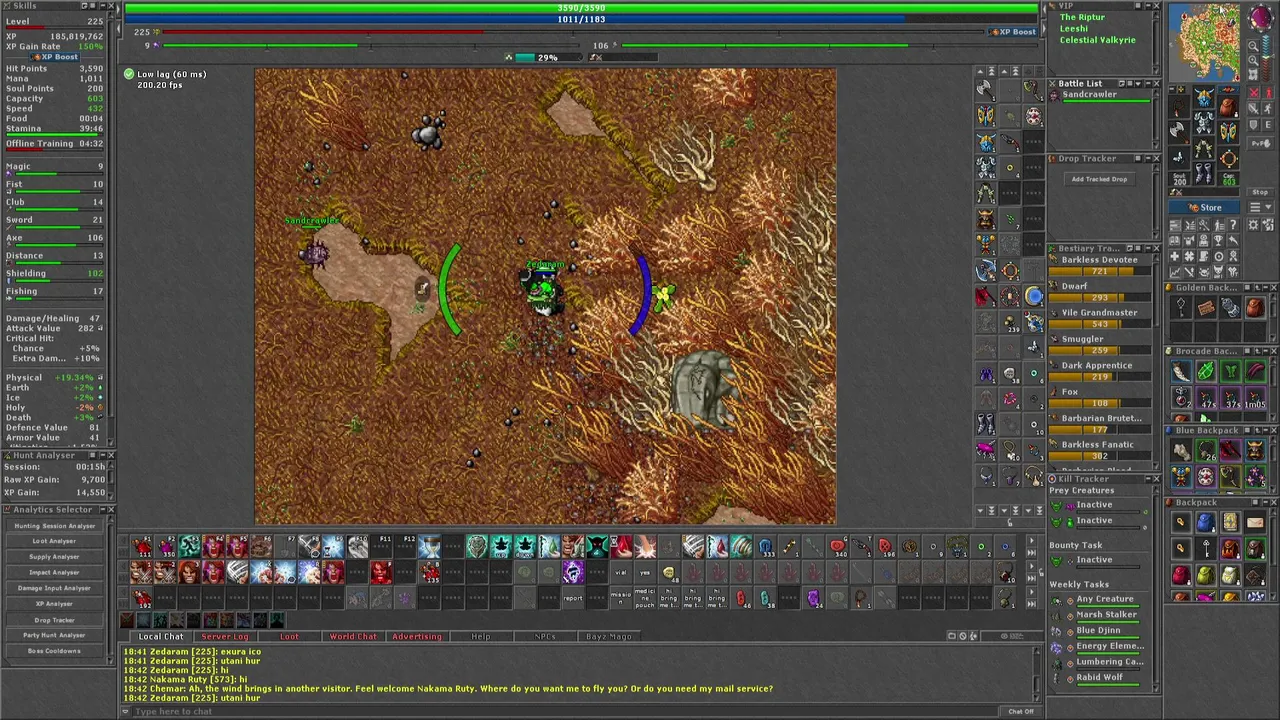Click Add Tracked Drop button

(x=1099, y=179)
